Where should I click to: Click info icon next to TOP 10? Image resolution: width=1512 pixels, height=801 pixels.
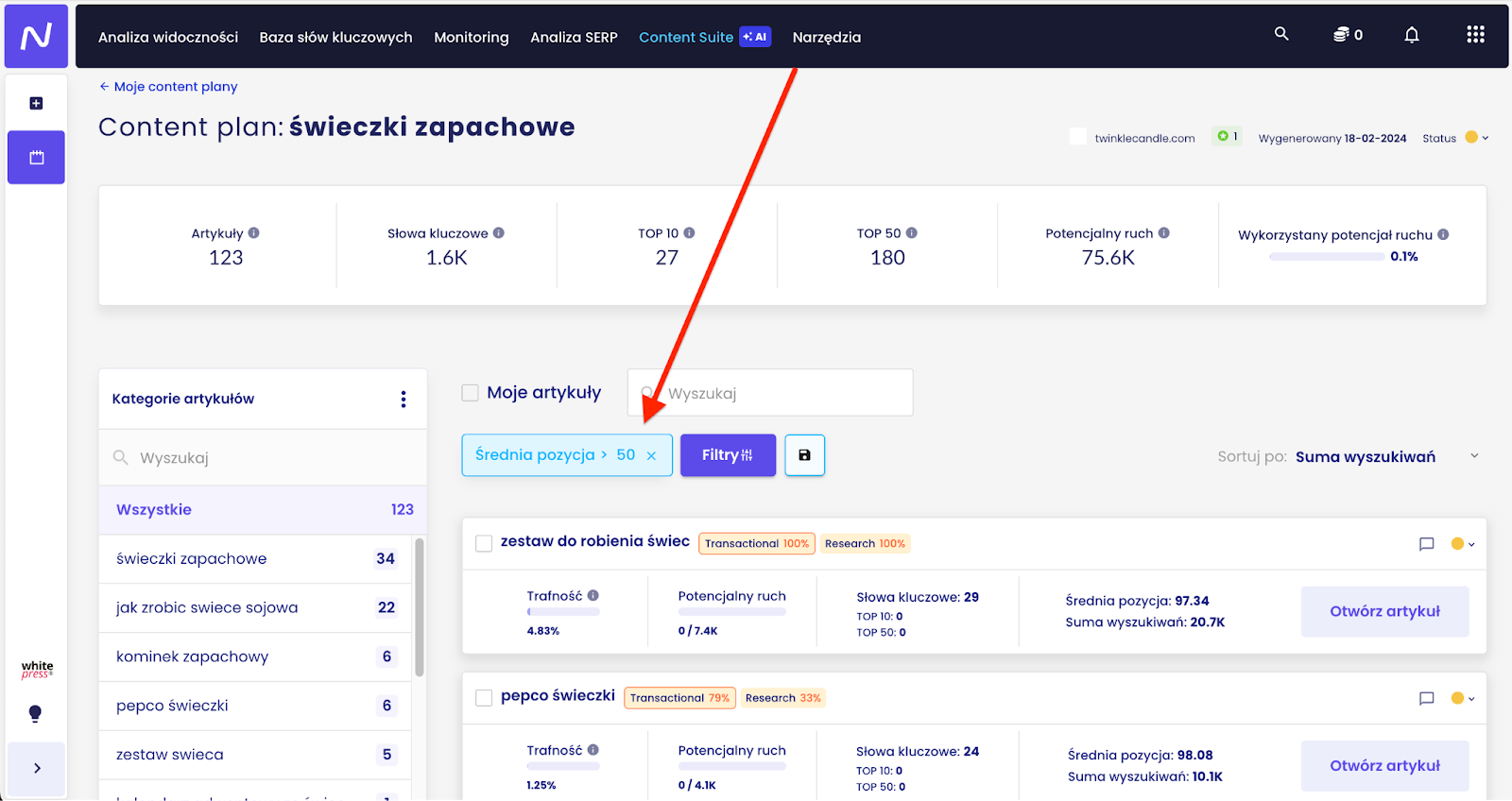689,232
